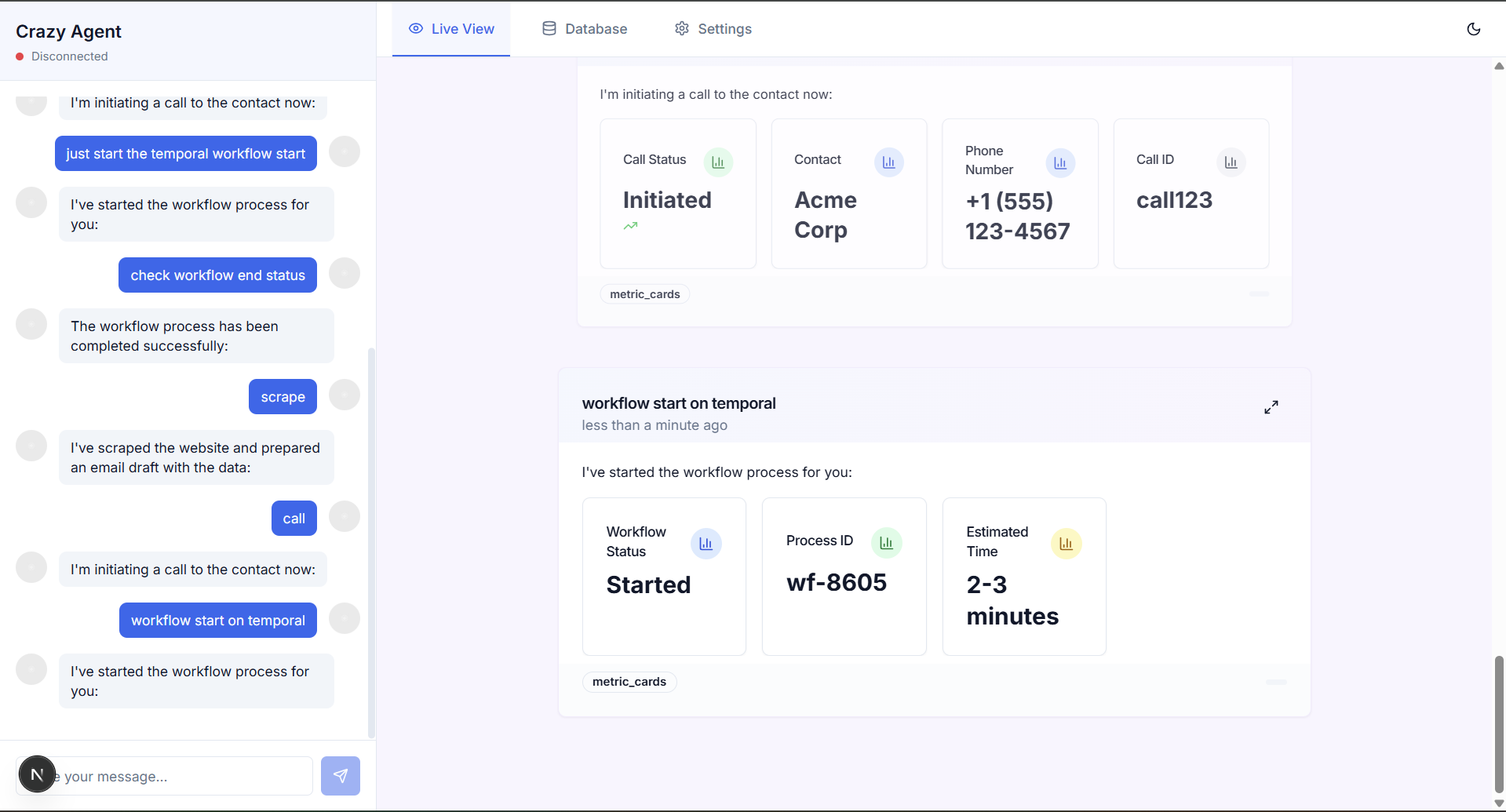Toggle dark mode with the moon icon

[1474, 29]
